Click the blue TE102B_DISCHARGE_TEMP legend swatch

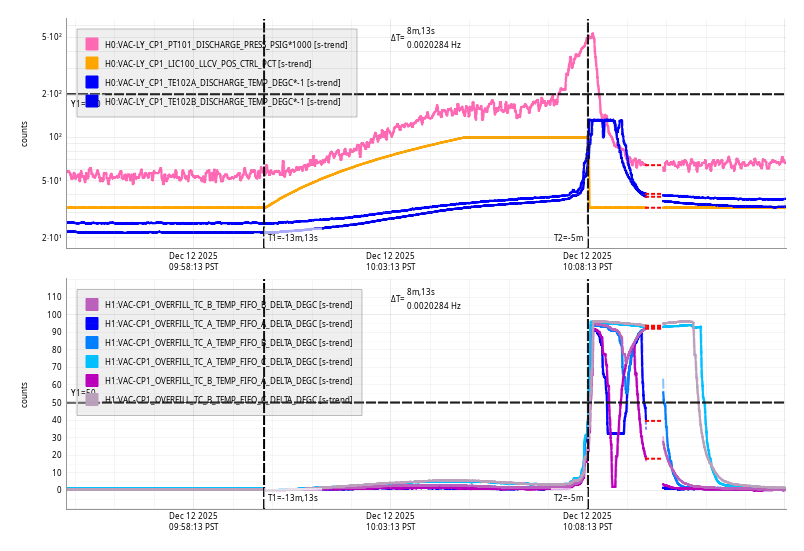tap(92, 101)
